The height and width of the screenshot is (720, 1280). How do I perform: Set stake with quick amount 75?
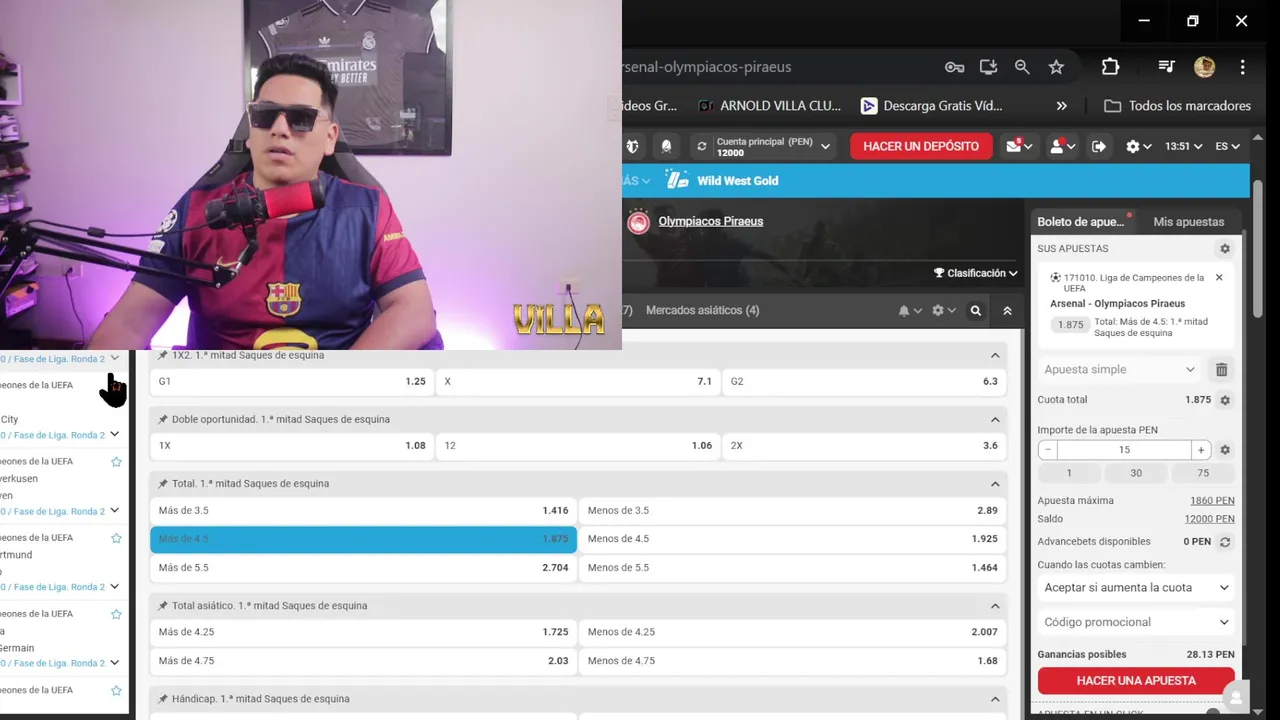click(x=1203, y=474)
